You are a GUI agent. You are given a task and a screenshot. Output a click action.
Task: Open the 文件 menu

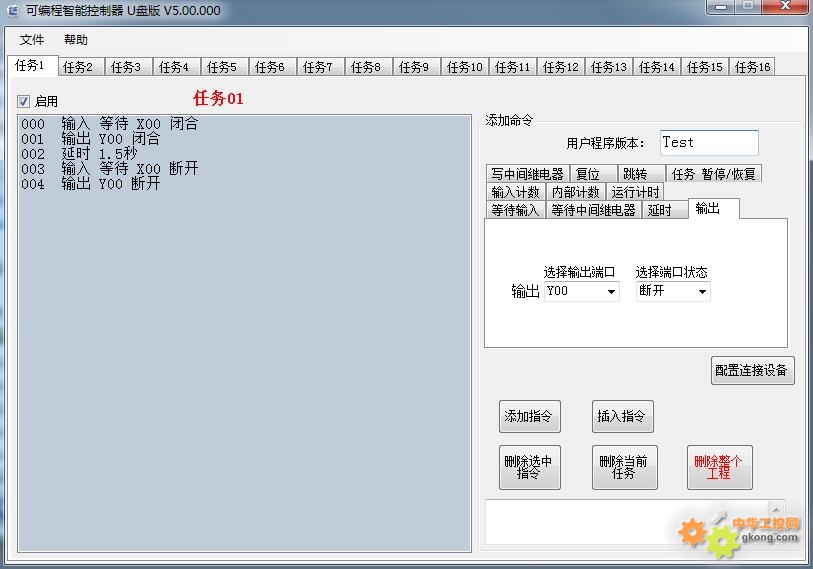[32, 40]
